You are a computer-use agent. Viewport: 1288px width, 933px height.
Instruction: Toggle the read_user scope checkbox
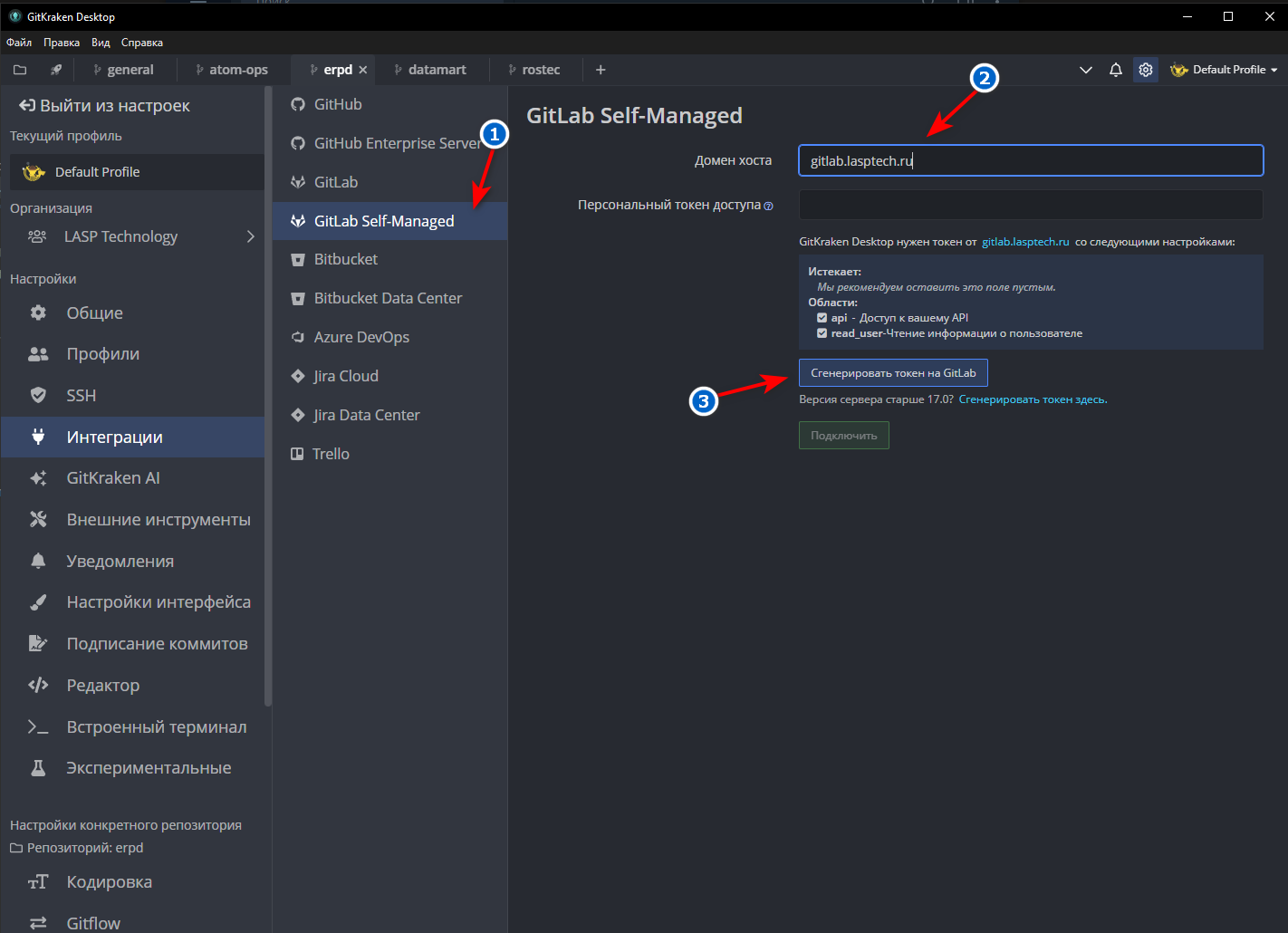(822, 333)
